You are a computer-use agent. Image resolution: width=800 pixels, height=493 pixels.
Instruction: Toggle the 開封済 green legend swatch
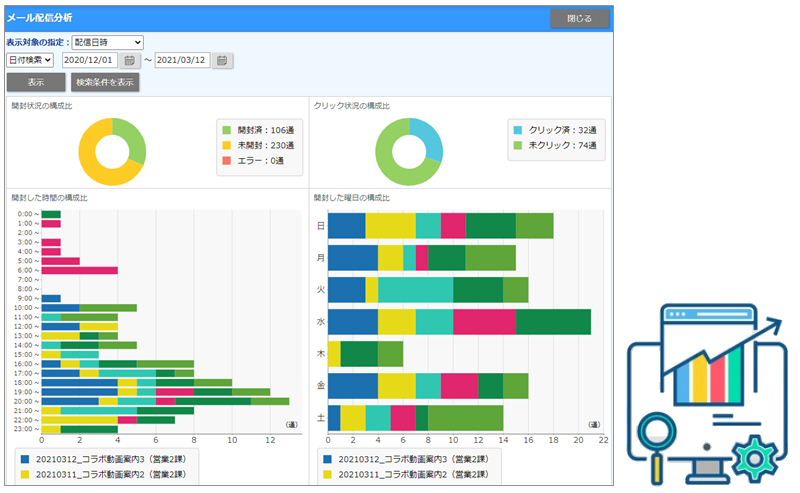point(227,130)
